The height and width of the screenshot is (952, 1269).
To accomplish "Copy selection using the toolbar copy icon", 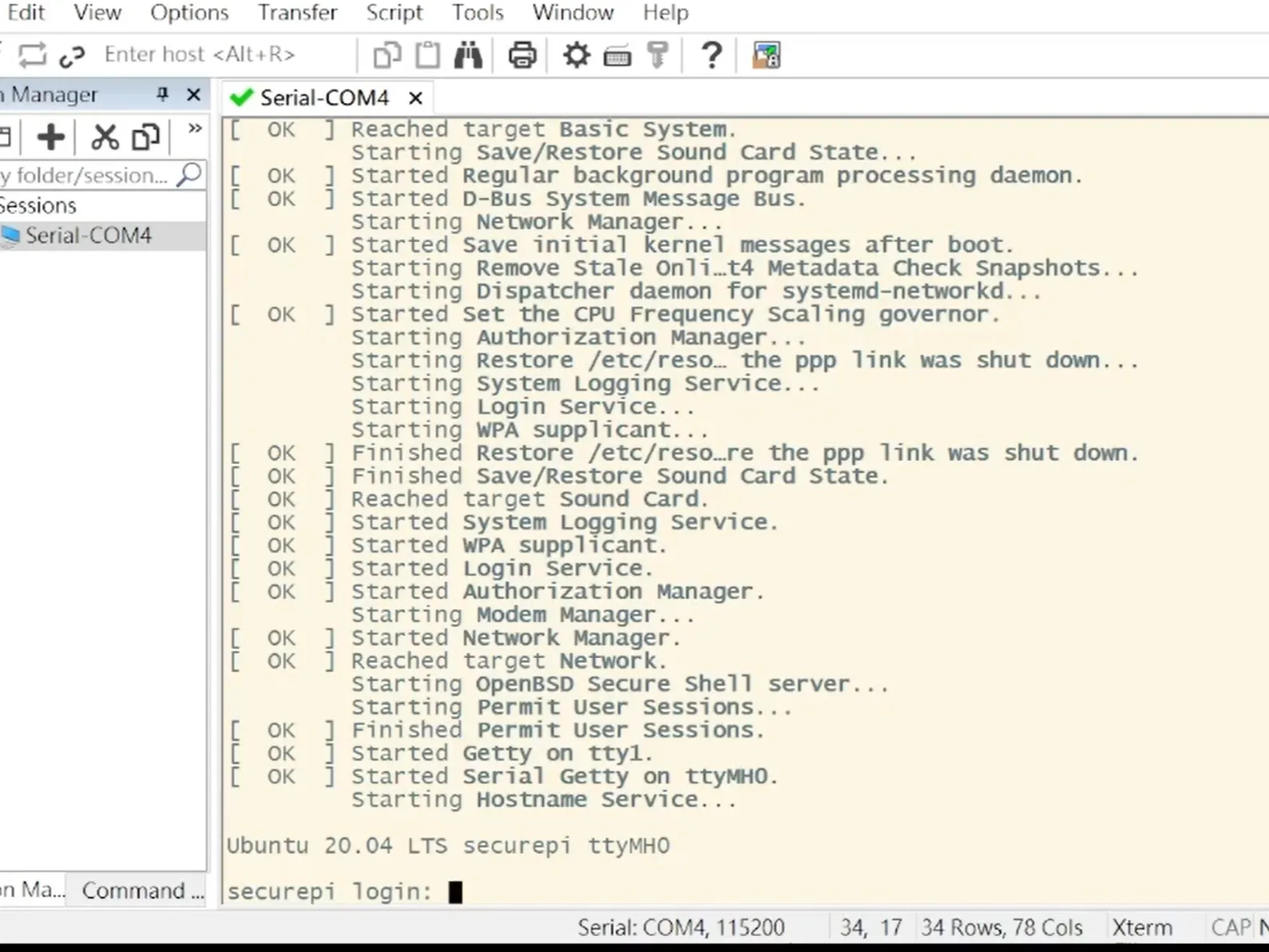I will (x=387, y=55).
